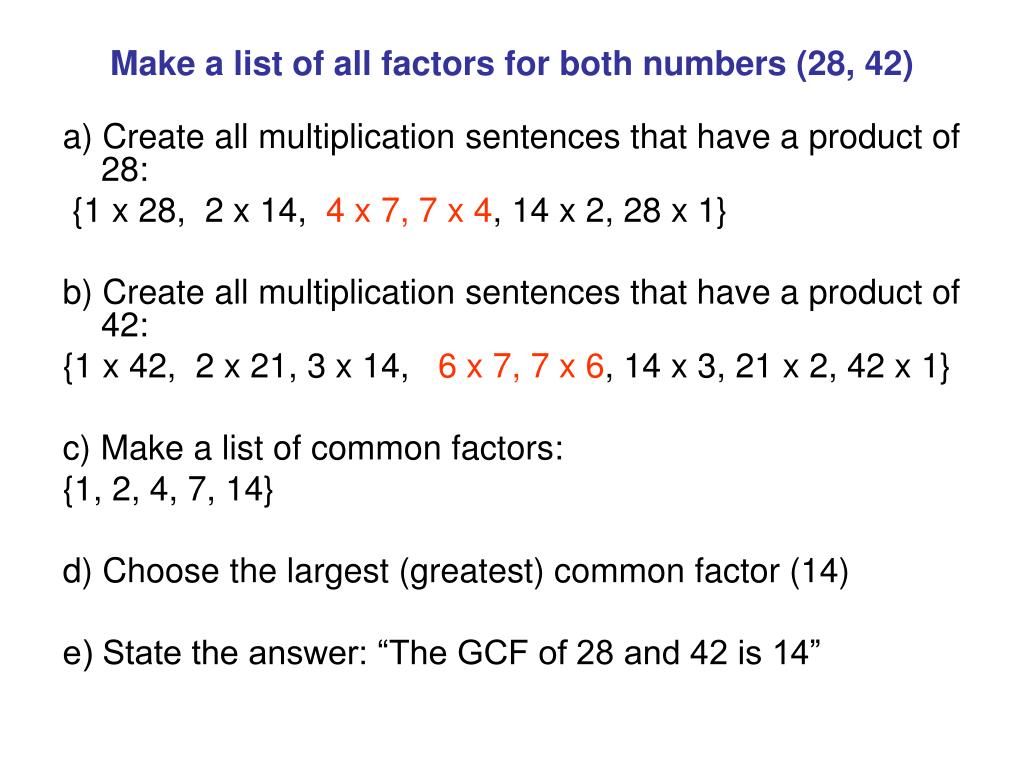This screenshot has width=1024, height=768.
Task: Click the common factors set {1, 2, 4, 7, 14}
Action: tap(168, 489)
